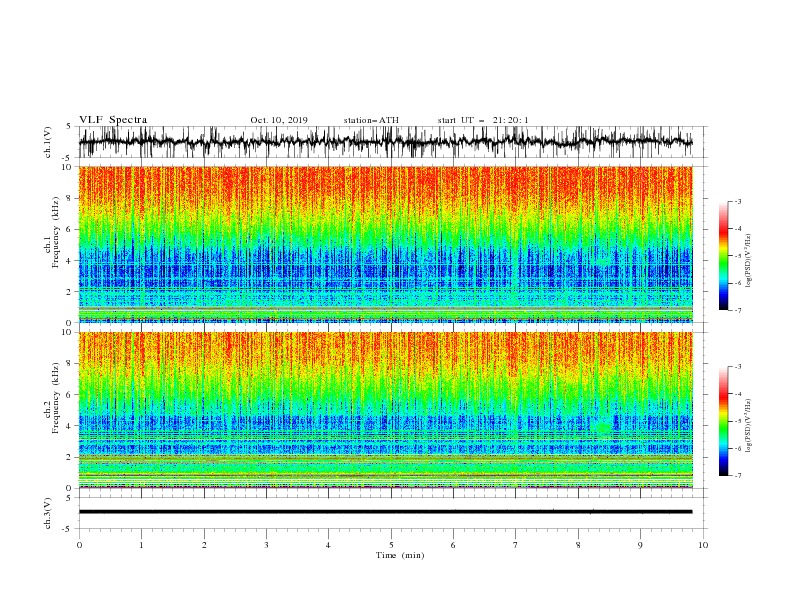Click the "VLF Spectra" plot title
The height and width of the screenshot is (612, 792).
click(113, 120)
